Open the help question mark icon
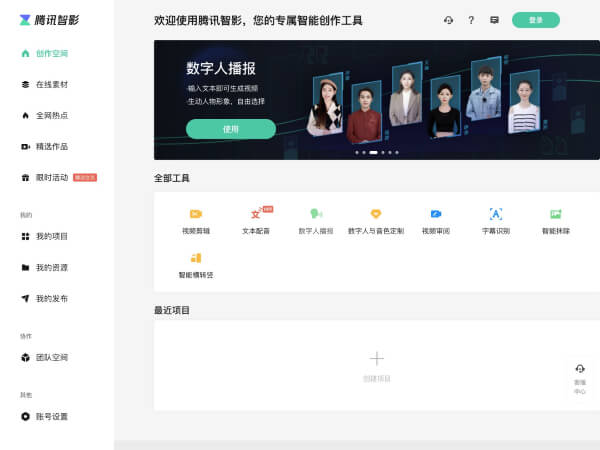Screen dimensions: 600x450 point(471,20)
